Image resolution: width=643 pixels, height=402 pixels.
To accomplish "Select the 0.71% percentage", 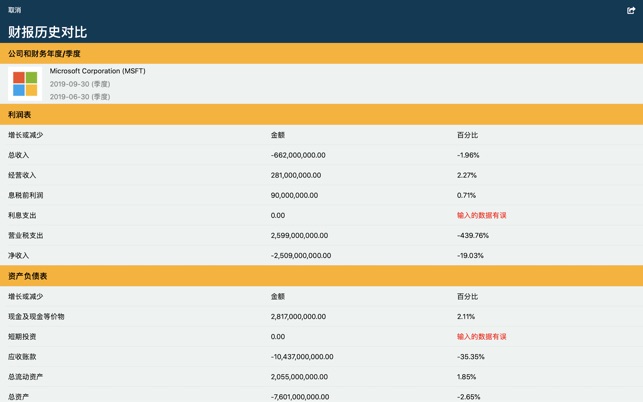I will coord(466,195).
